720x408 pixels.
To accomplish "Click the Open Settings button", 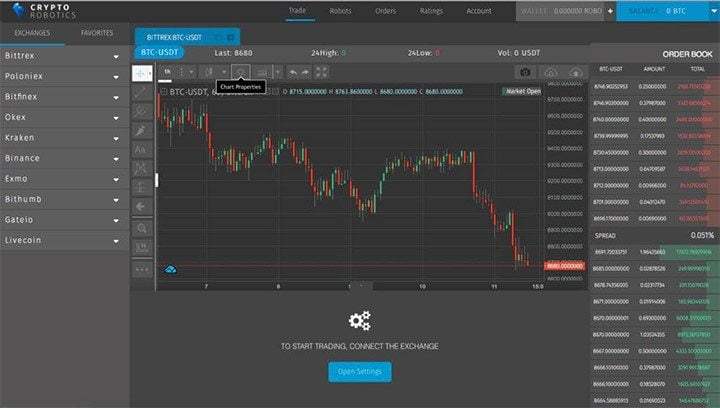I will coord(360,372).
